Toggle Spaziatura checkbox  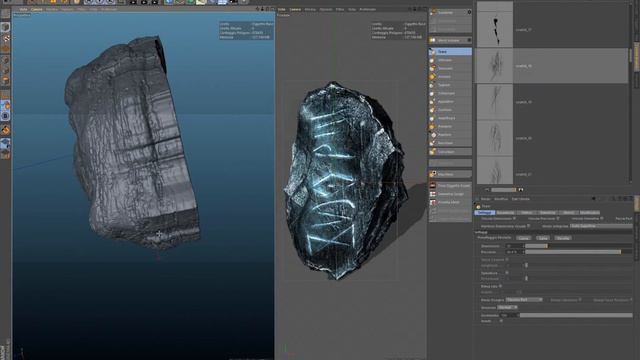507,273
